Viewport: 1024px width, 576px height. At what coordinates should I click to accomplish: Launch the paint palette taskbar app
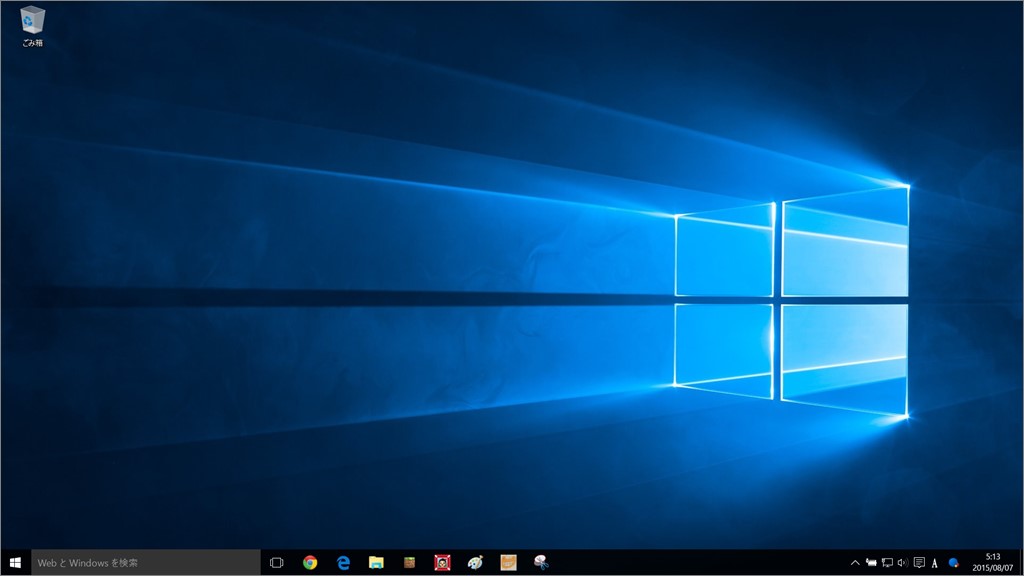(475, 563)
